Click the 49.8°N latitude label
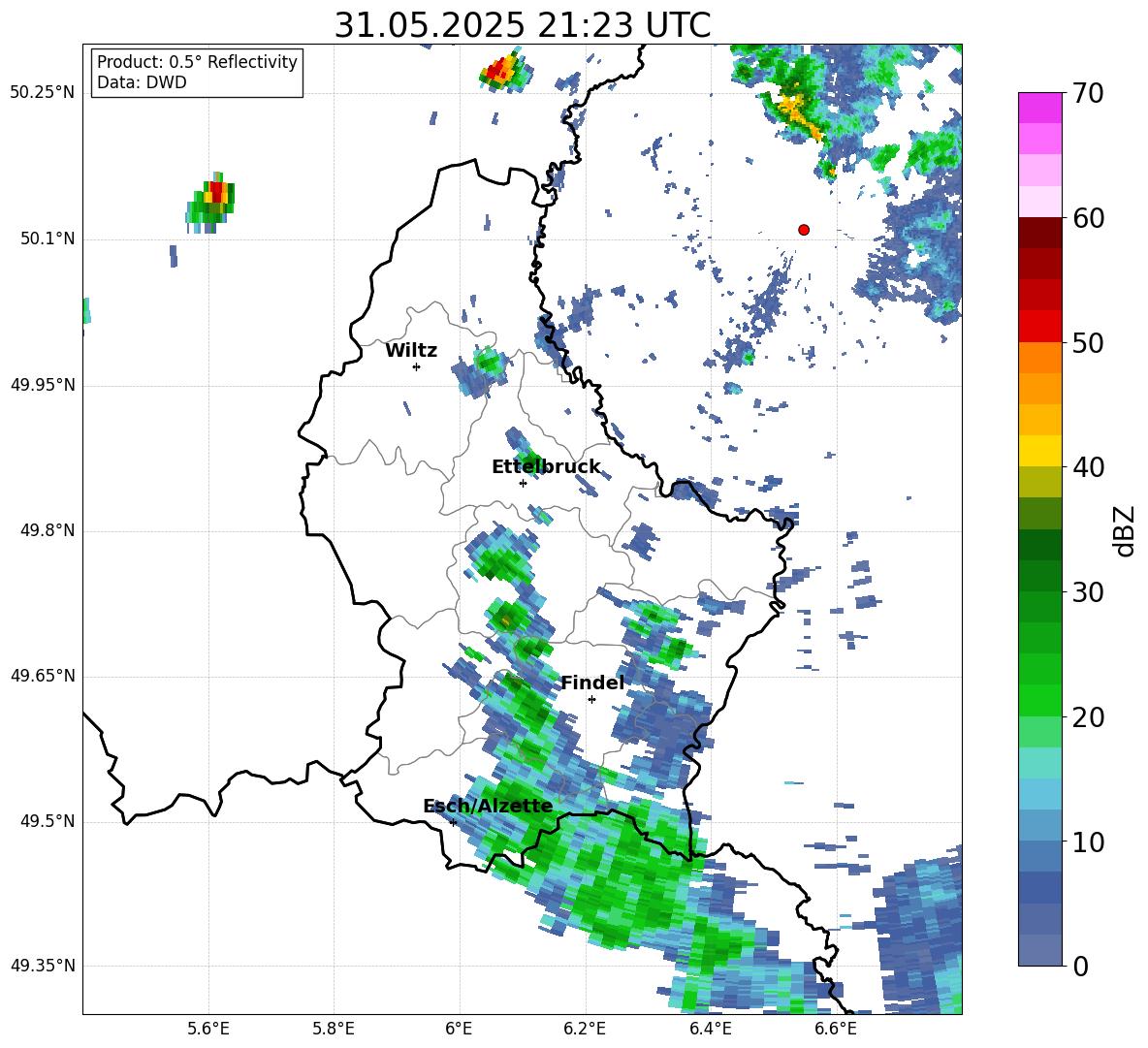 coord(48,530)
